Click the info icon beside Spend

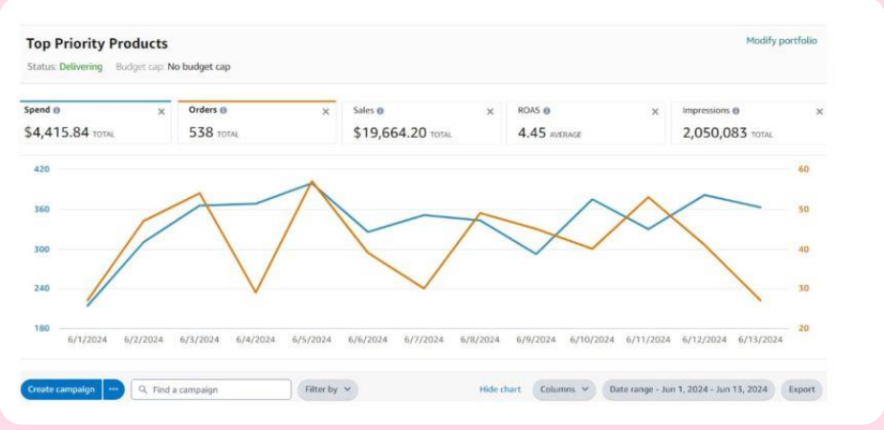[56, 111]
